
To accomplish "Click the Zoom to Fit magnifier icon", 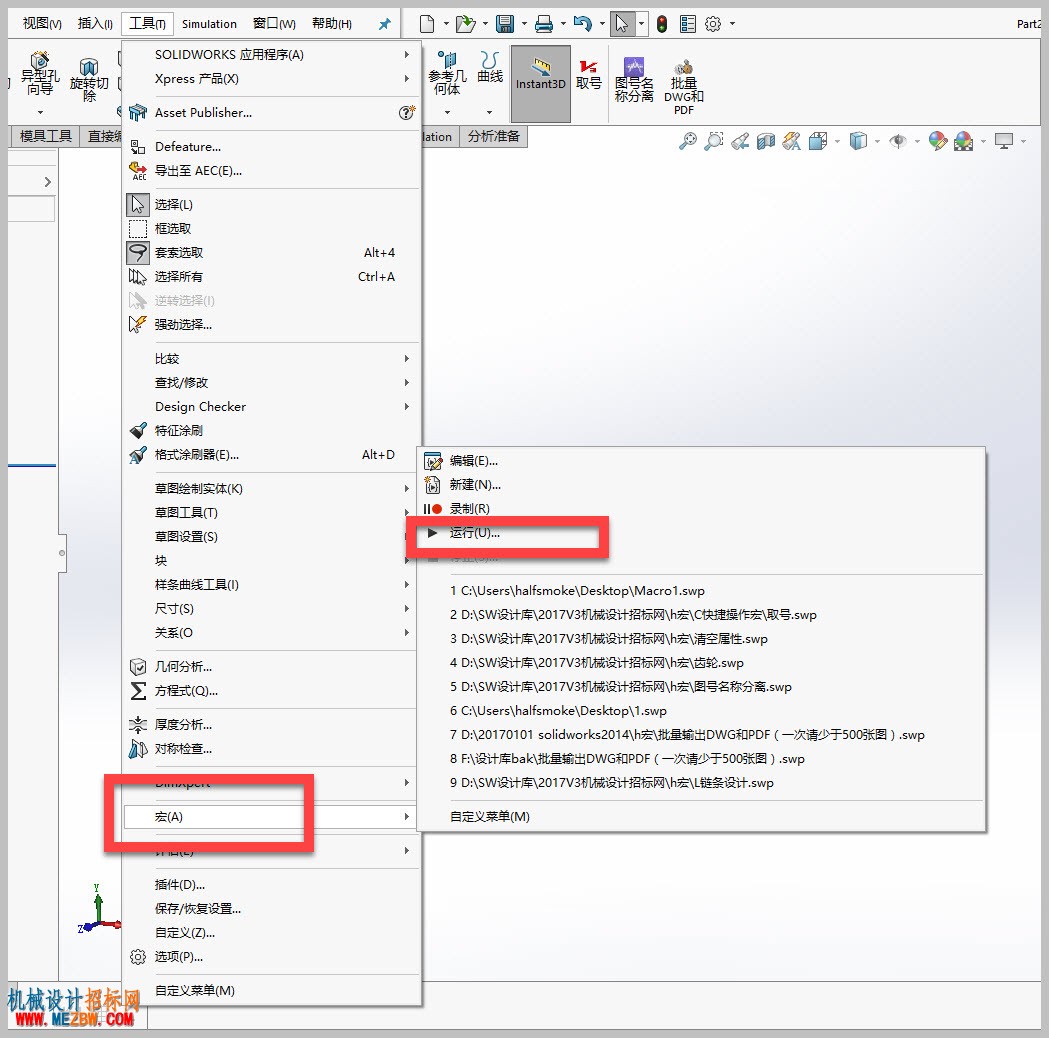I will click(687, 141).
